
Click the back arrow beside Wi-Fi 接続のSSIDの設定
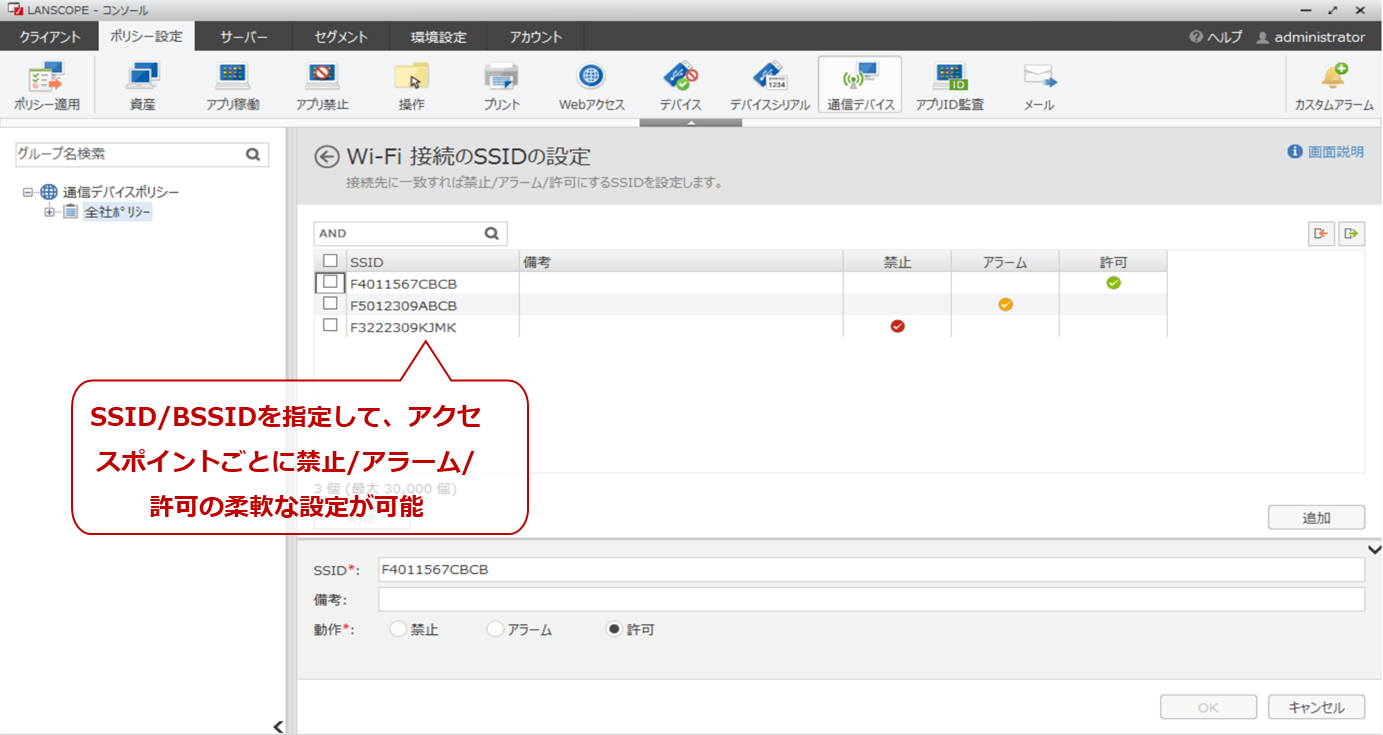click(x=326, y=156)
